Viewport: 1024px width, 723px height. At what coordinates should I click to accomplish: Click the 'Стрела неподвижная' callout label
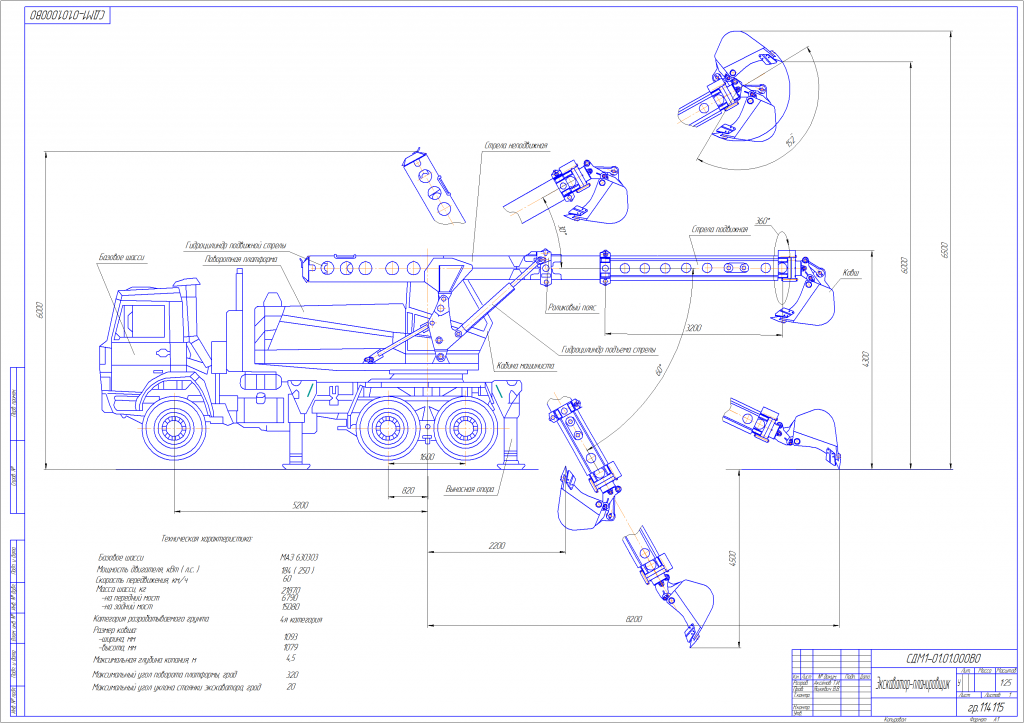click(516, 146)
